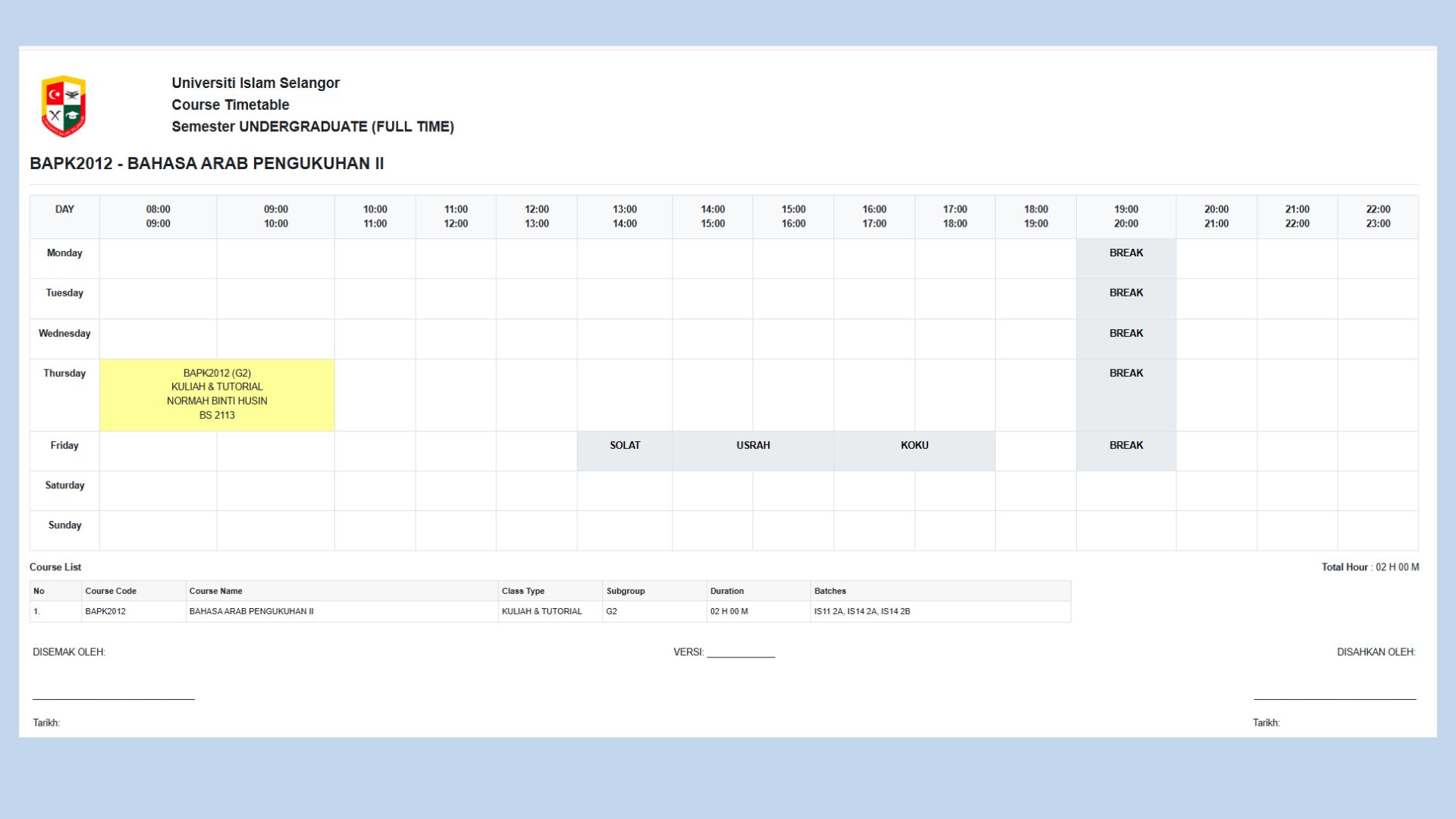The height and width of the screenshot is (819, 1456).
Task: Click the Monday BREAK cell
Action: [x=1125, y=253]
